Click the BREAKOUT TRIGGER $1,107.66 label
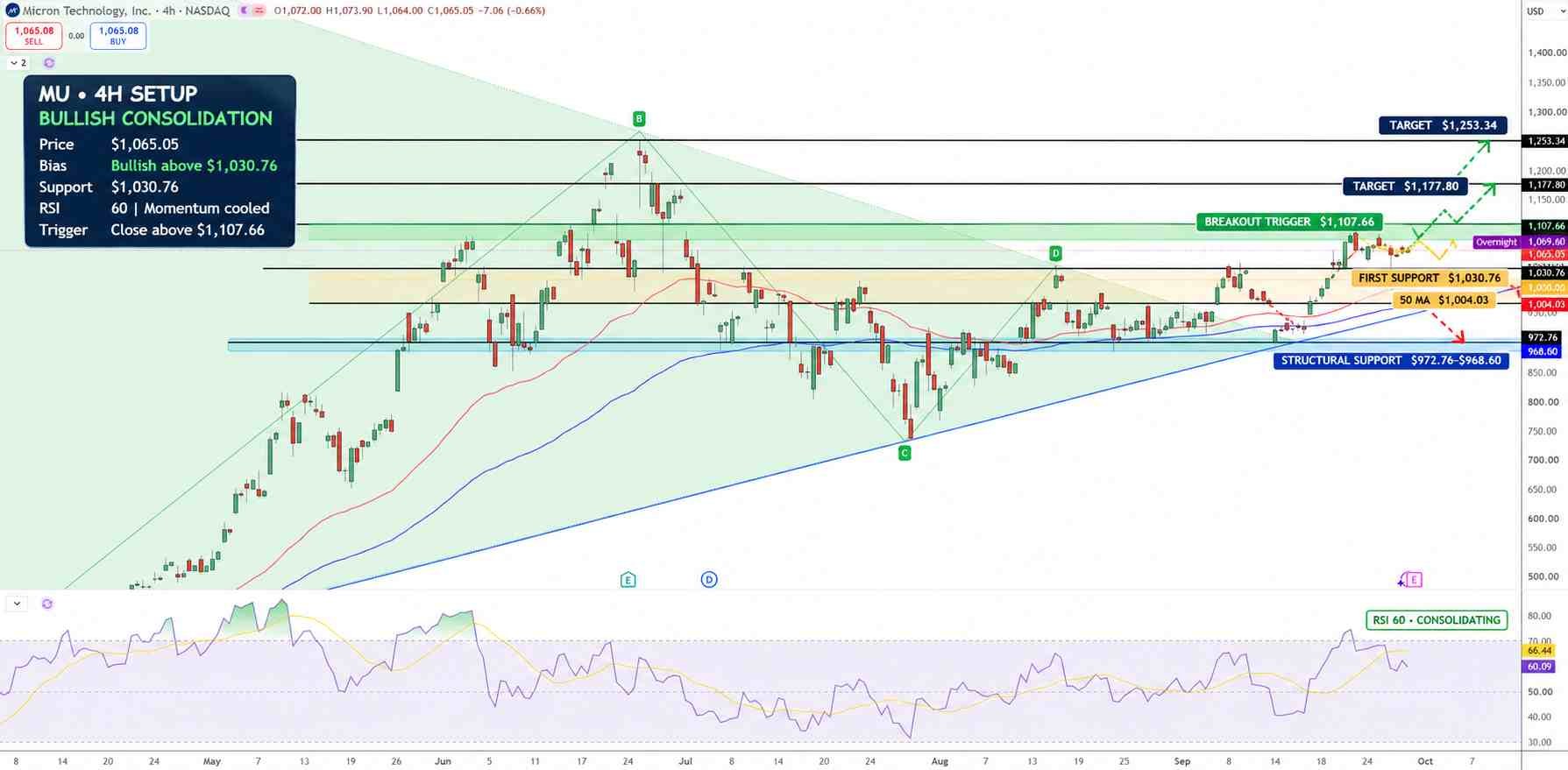The width and height of the screenshot is (1568, 770). coord(1288,222)
